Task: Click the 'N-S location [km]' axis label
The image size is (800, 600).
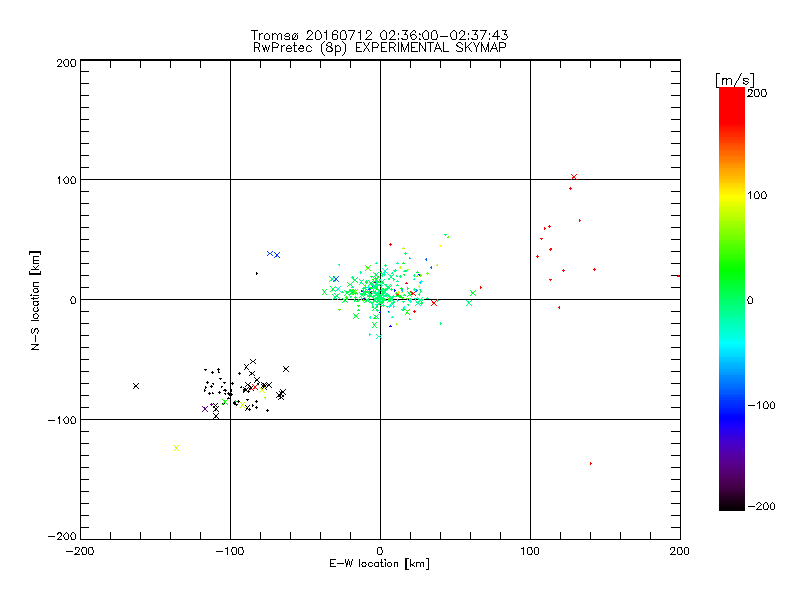Action: click(x=35, y=300)
